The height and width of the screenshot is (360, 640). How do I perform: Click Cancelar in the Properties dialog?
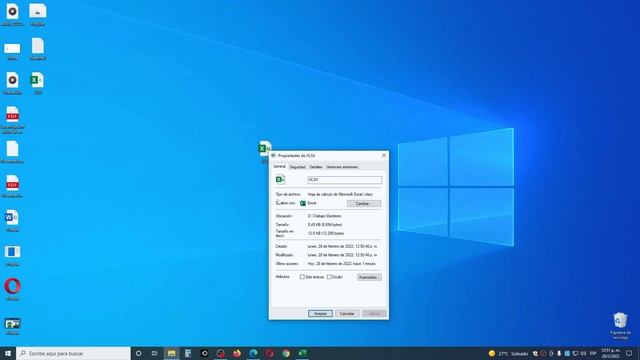tap(347, 313)
